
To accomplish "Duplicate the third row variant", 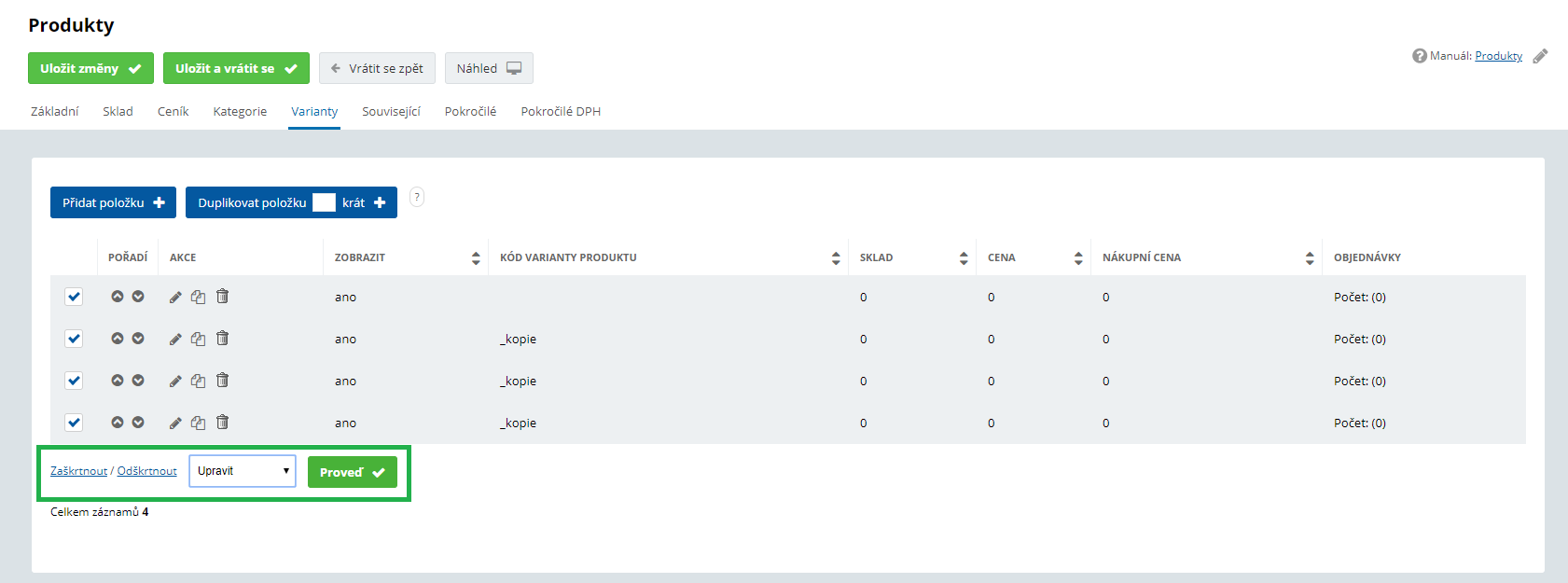I will coord(198,381).
